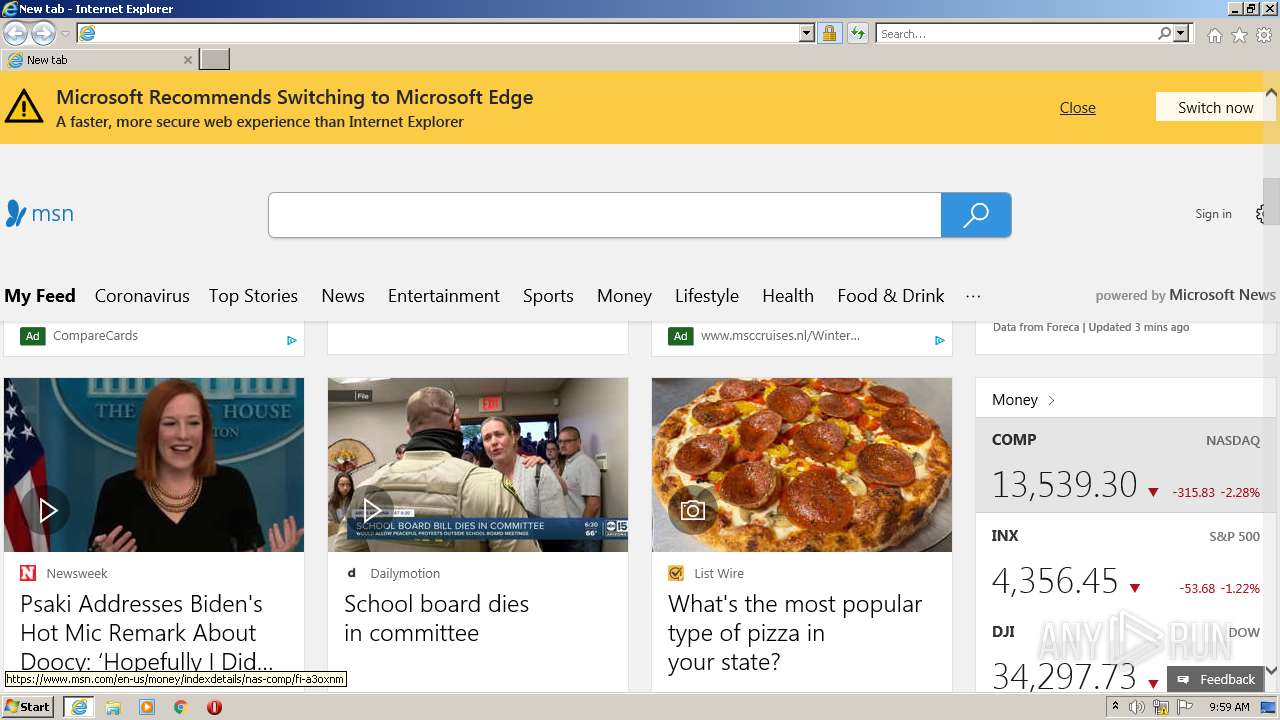Click the scrollbar down arrow
Image resolution: width=1280 pixels, height=720 pixels.
1271,671
